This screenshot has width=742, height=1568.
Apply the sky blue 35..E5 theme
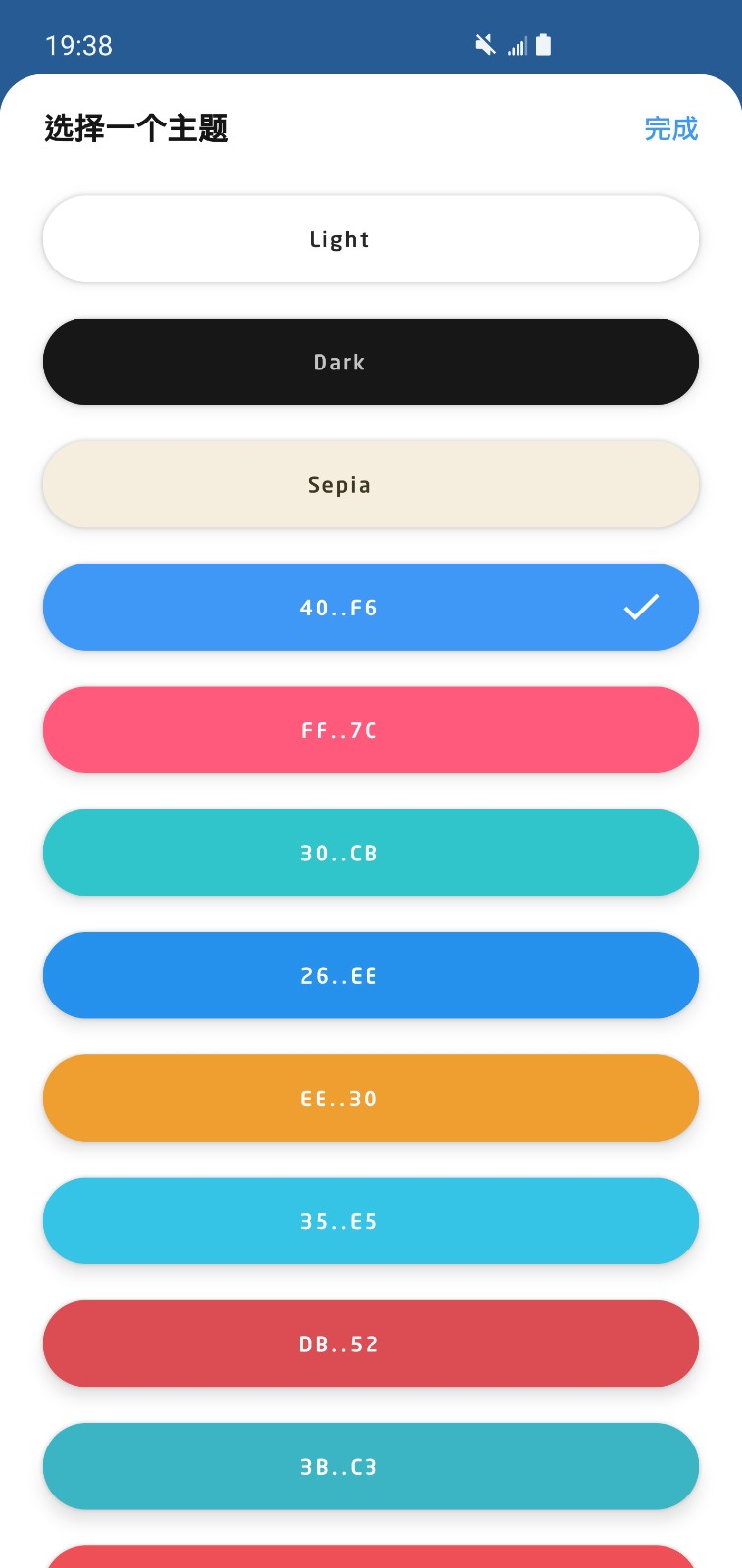[371, 1221]
